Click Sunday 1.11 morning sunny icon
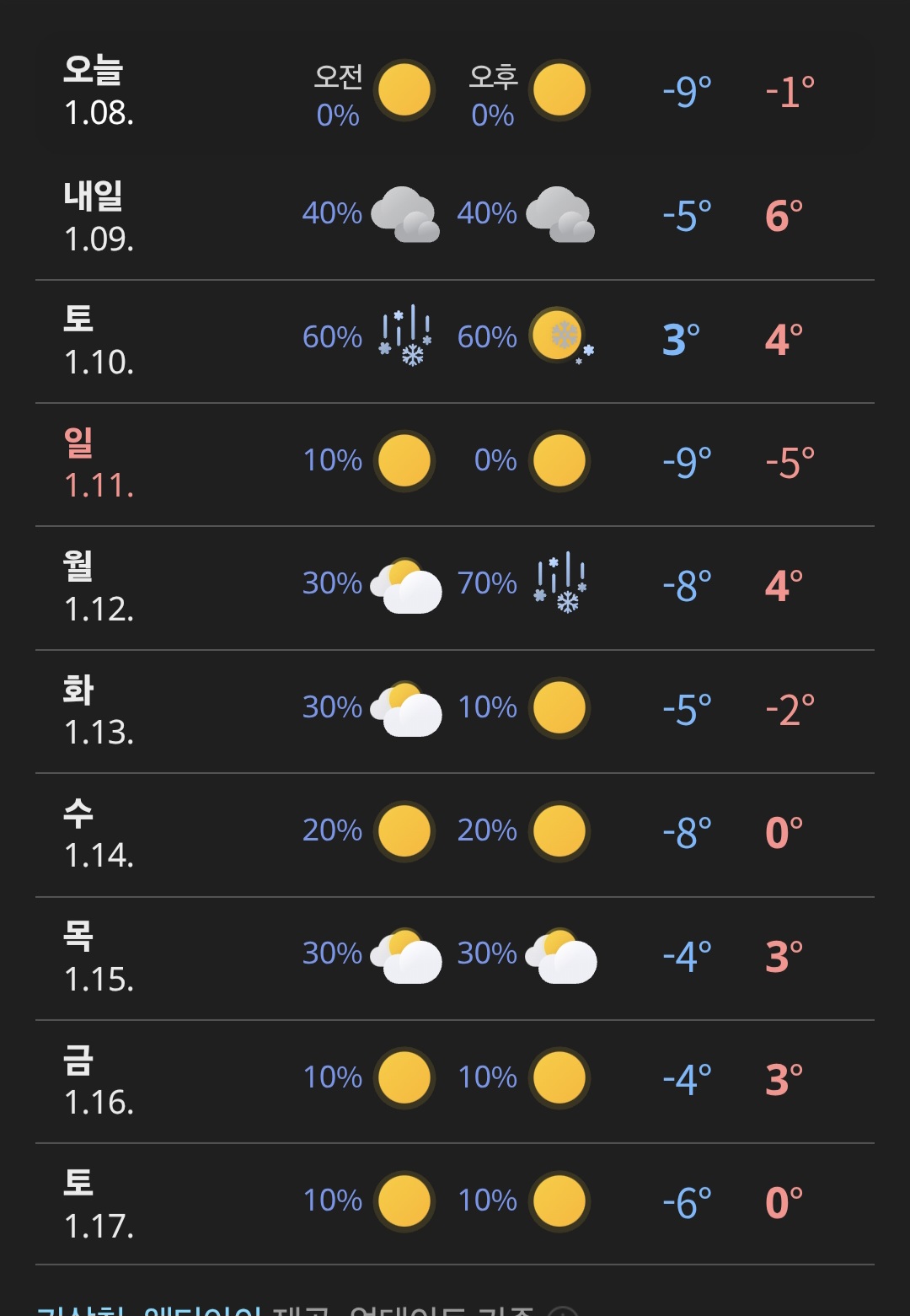910x1316 pixels. [405, 460]
